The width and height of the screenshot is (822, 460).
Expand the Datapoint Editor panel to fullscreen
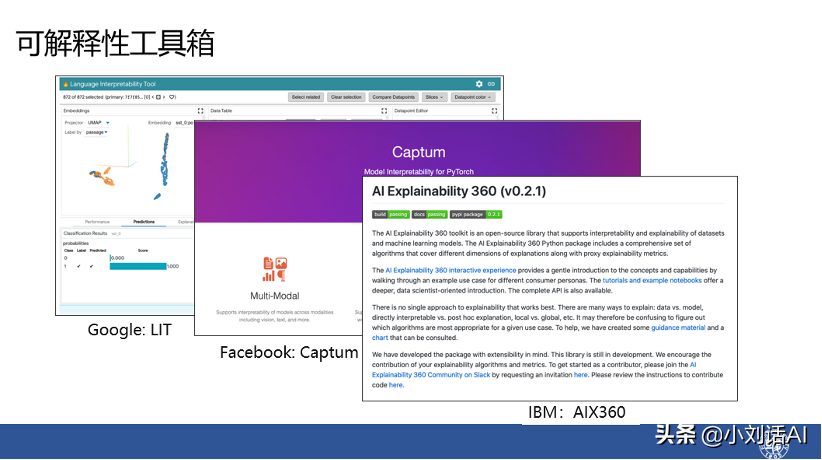pyautogui.click(x=494, y=111)
